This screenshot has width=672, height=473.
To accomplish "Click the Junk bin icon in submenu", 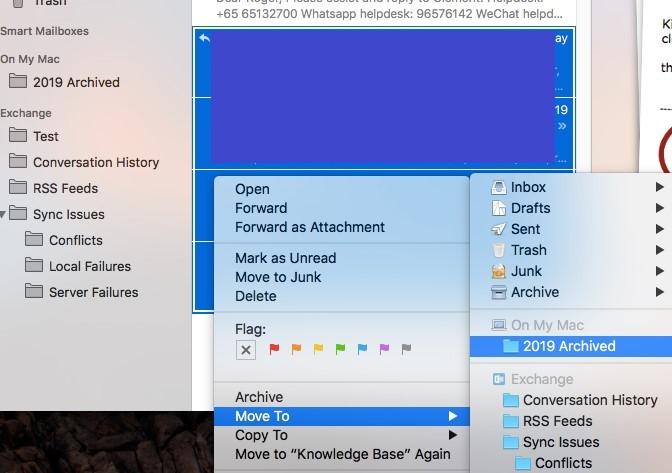I will 499,271.
